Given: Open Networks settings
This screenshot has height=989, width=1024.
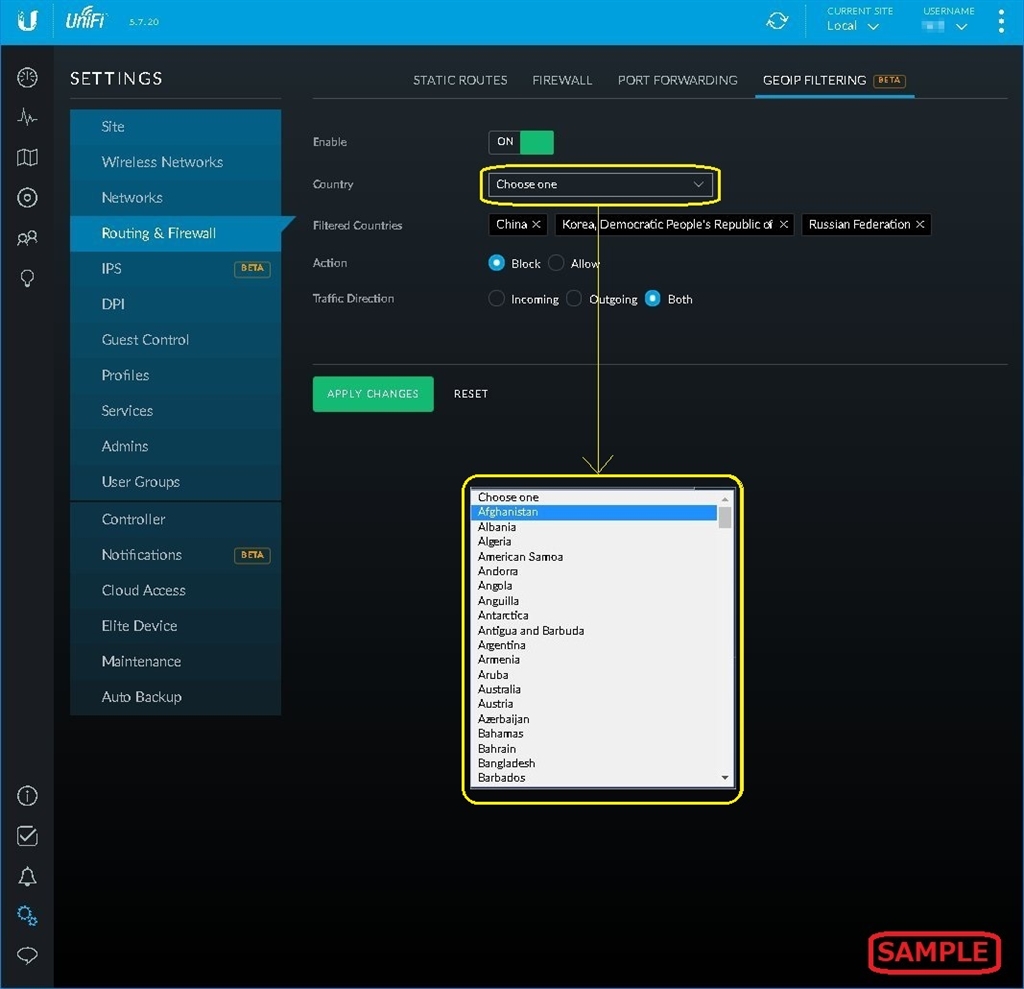Looking at the screenshot, I should (175, 197).
